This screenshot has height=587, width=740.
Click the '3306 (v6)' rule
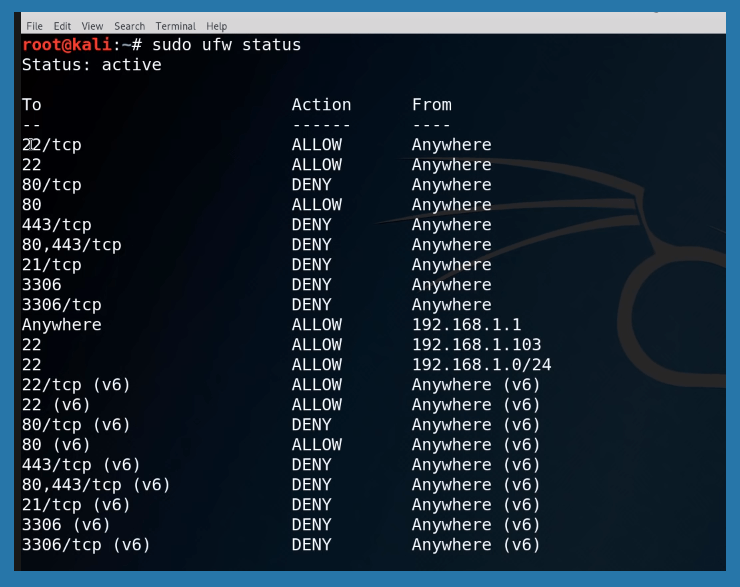pyautogui.click(x=66, y=525)
